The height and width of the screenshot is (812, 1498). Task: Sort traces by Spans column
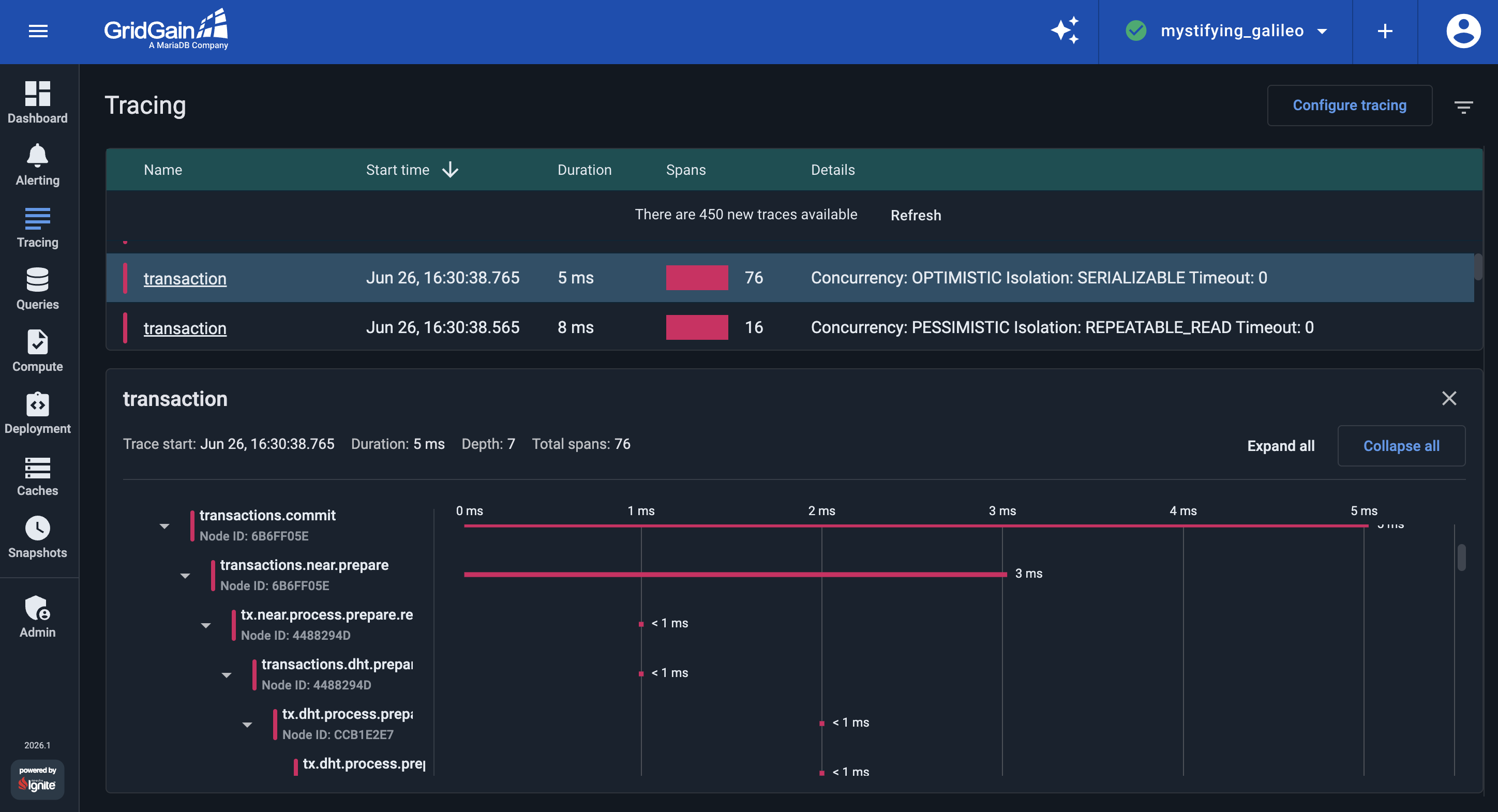pos(685,170)
